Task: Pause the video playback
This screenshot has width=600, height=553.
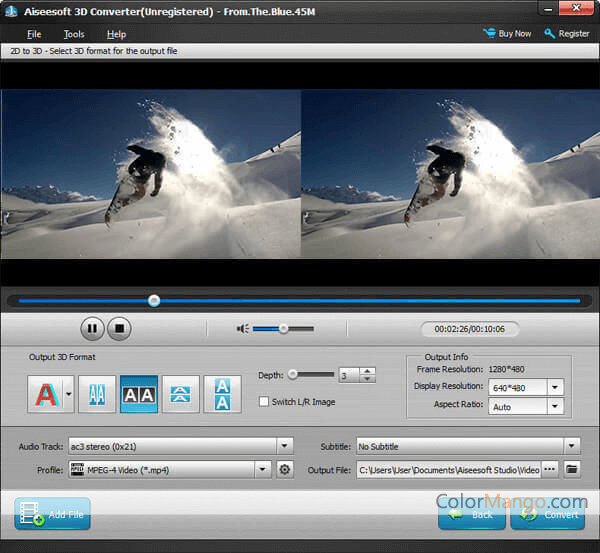Action: point(91,327)
